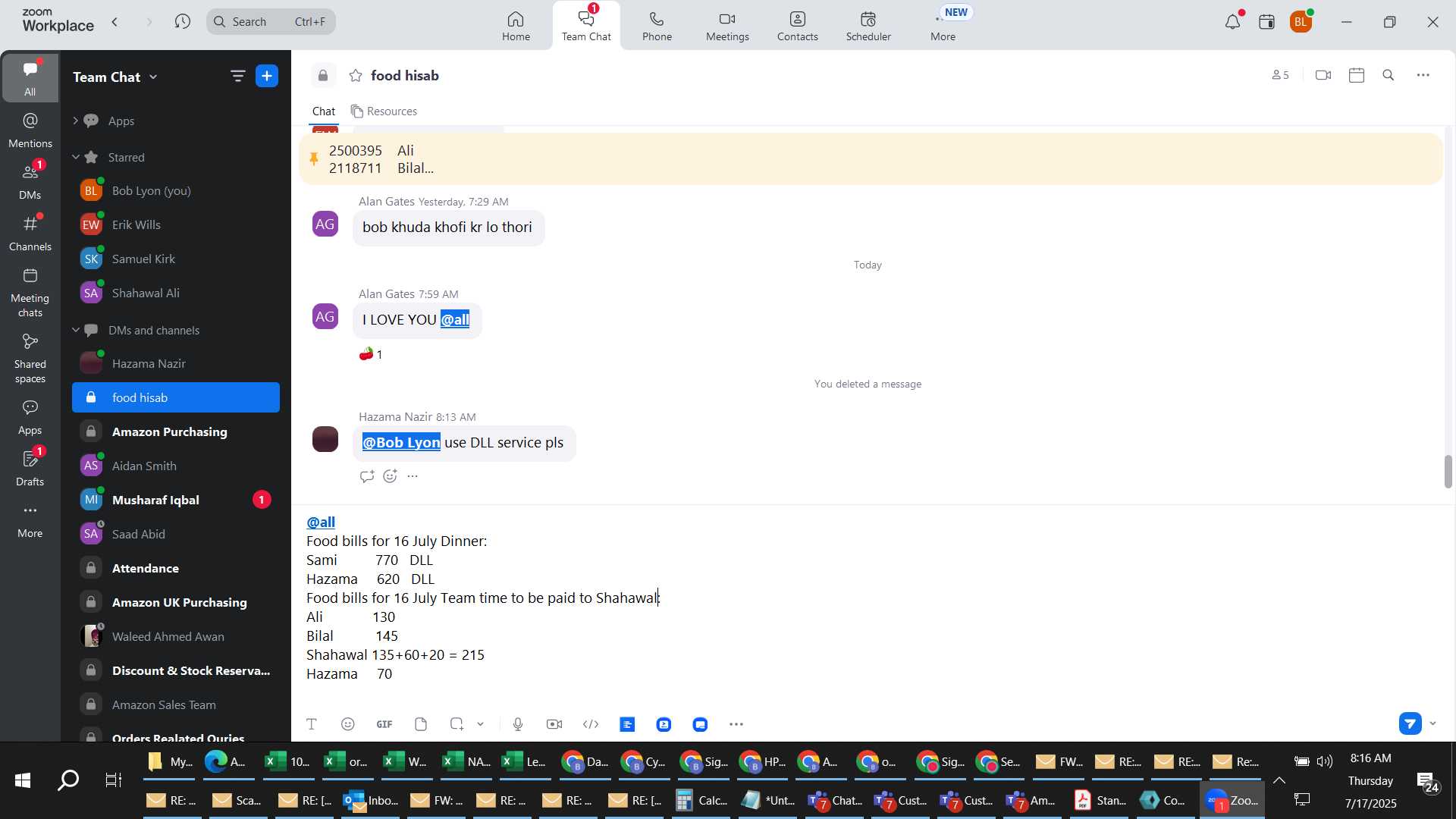
Task: Record an audio message
Action: [x=518, y=725]
